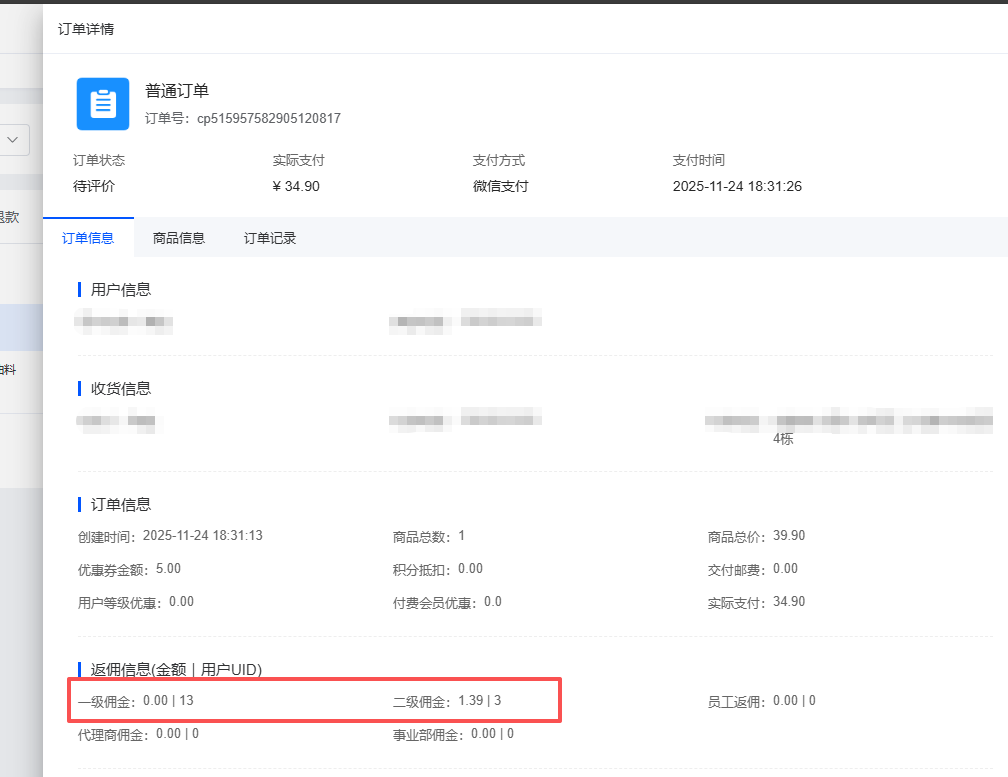The width and height of the screenshot is (1008, 777).
Task: Click the 优惠券金额 value 5.00
Action: coord(168,569)
